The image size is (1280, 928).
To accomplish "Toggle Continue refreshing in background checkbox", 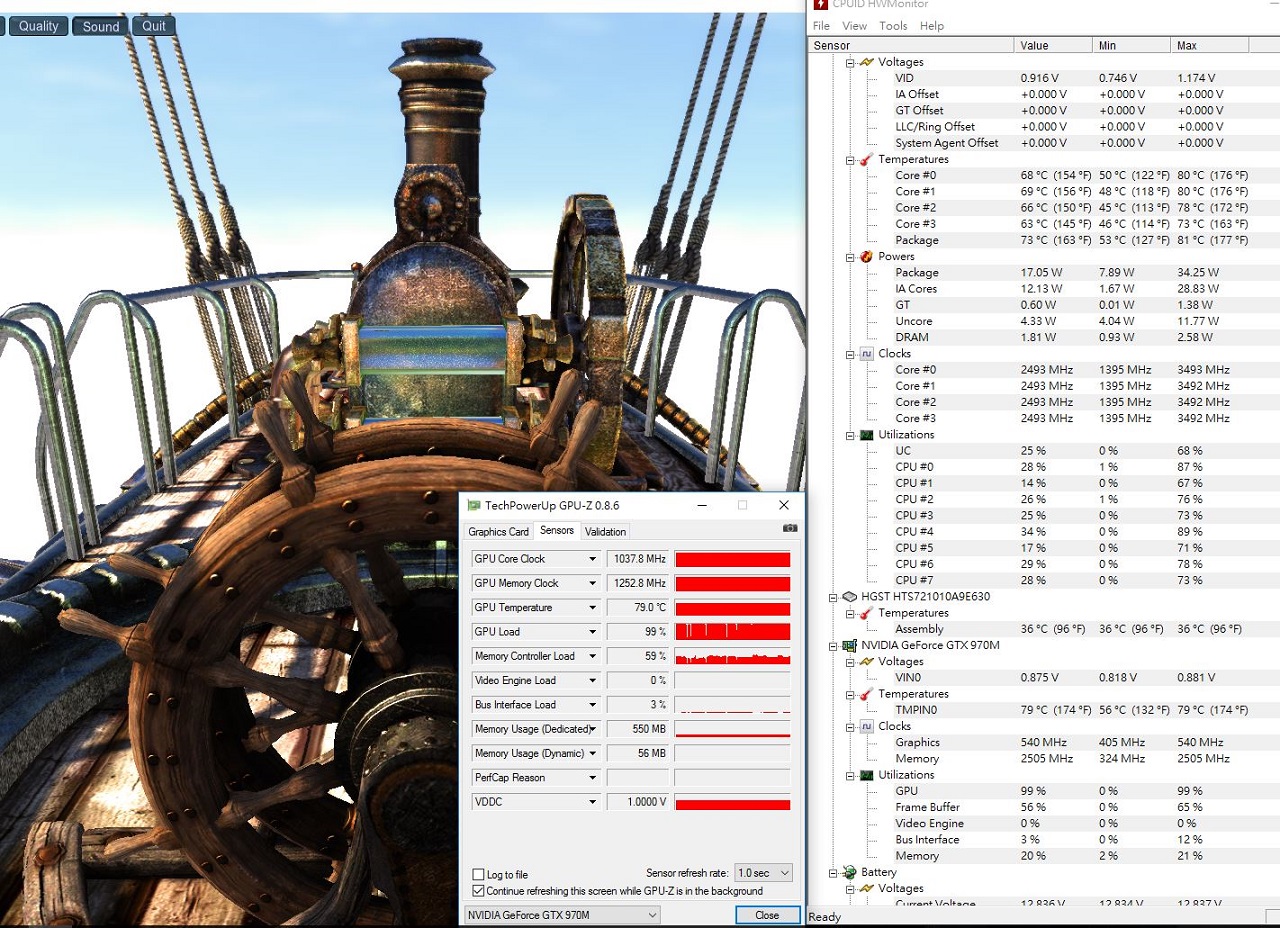I will (x=478, y=891).
